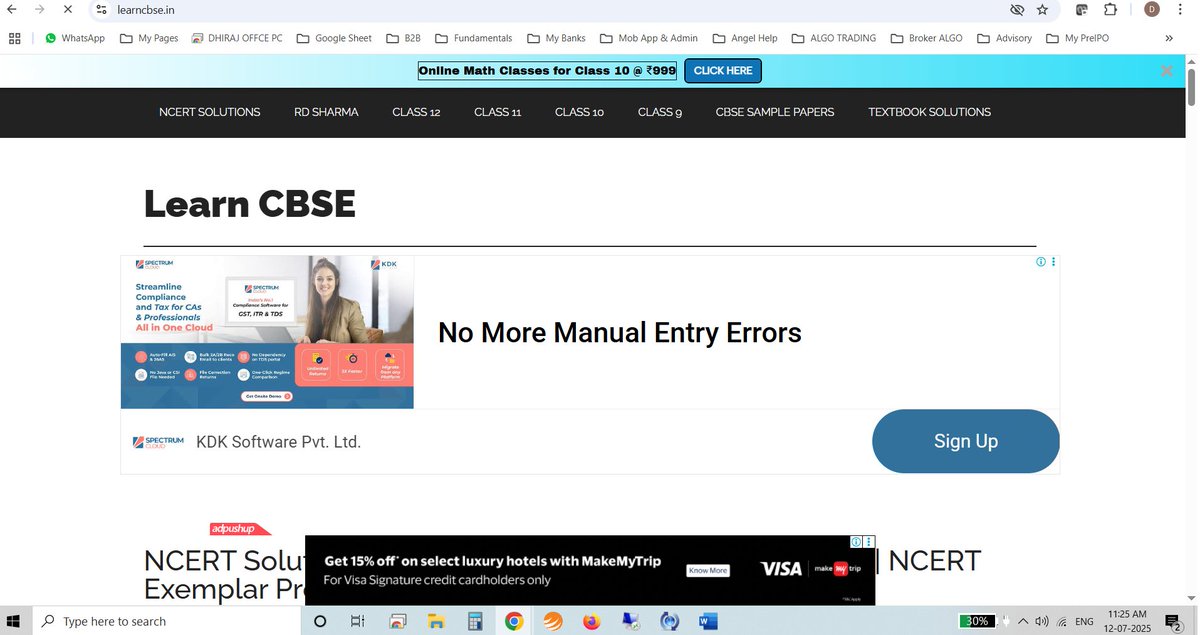Switch to Google Chrome on the taskbar
Viewport: 1200px width, 635px height.
point(513,621)
